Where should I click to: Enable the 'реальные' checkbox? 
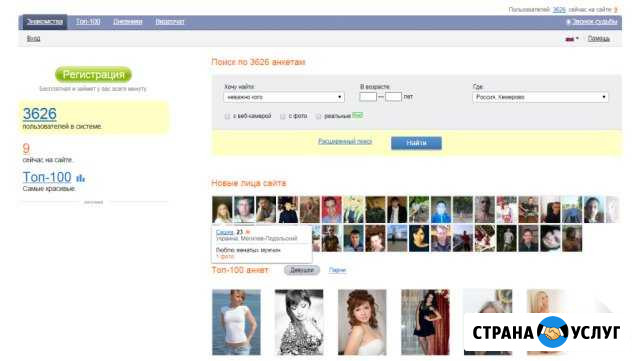318,116
